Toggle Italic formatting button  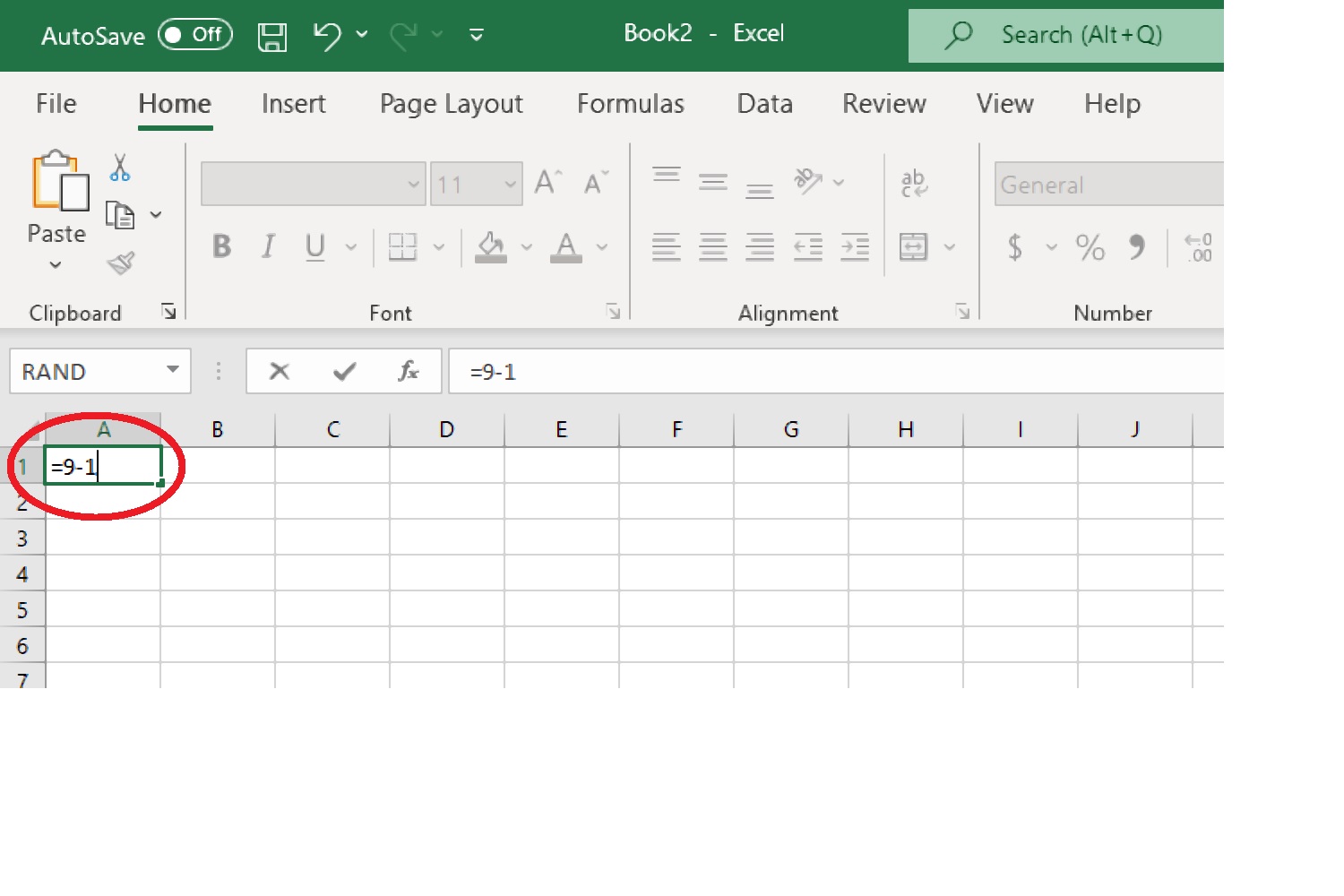click(x=268, y=246)
